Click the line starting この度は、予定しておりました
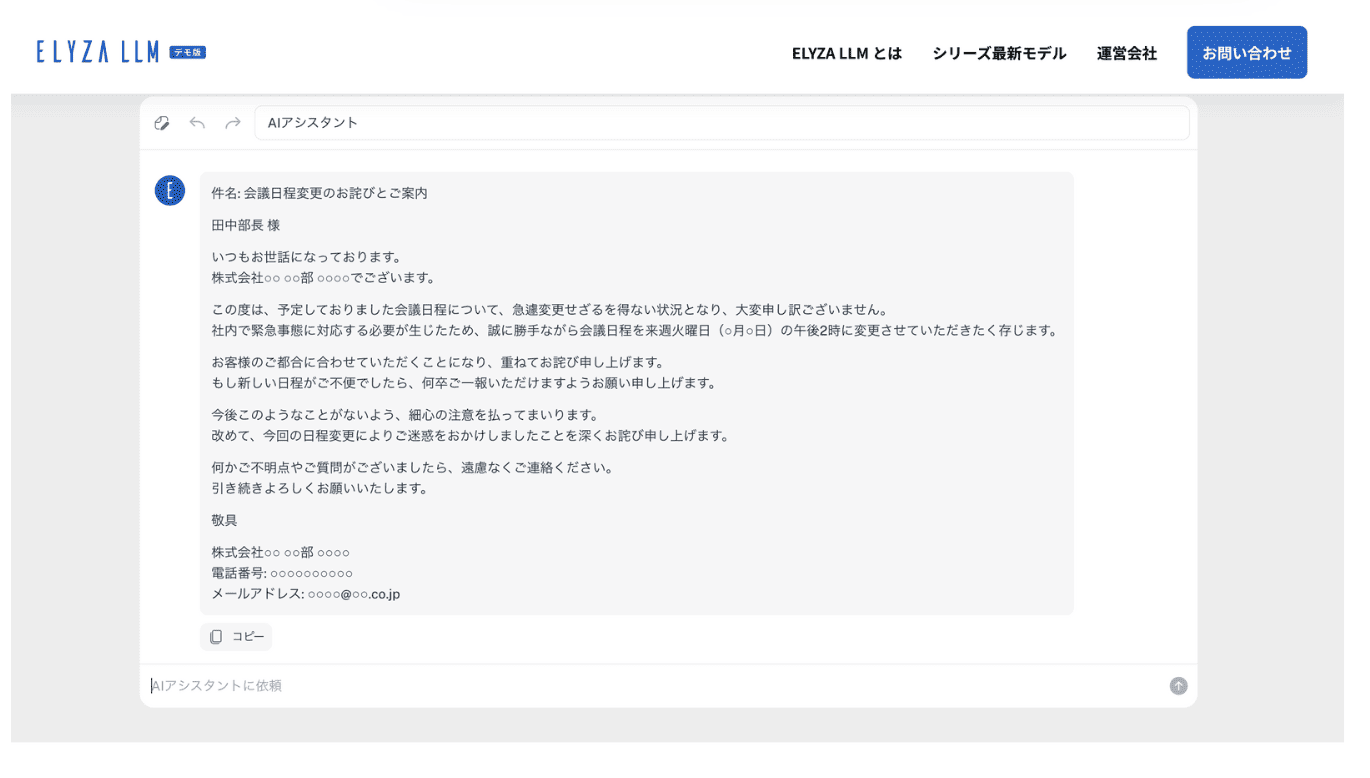Screen dimensions: 1370x778 point(549,310)
